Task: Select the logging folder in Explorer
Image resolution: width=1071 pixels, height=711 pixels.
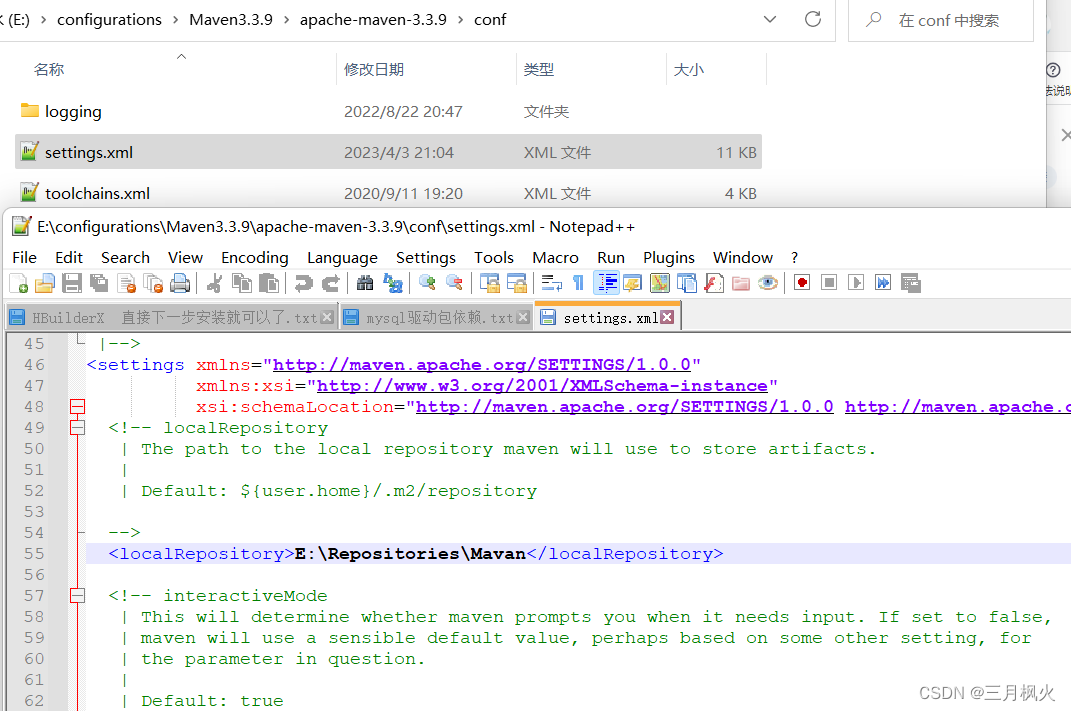Action: pyautogui.click(x=388, y=111)
